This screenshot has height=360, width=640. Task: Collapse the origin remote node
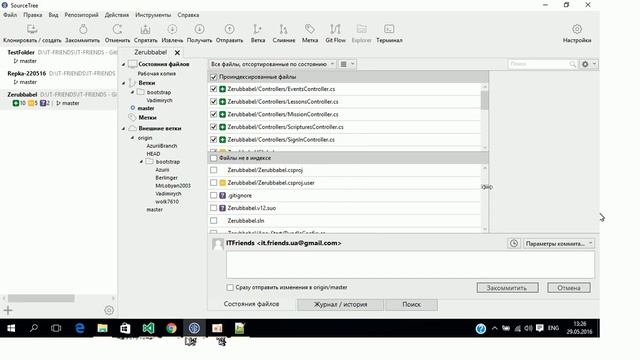click(132, 138)
